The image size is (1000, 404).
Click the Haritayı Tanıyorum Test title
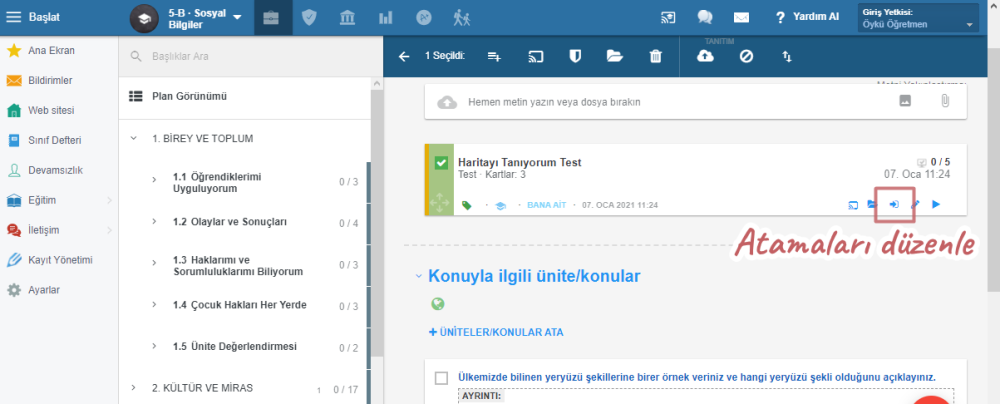tap(520, 163)
